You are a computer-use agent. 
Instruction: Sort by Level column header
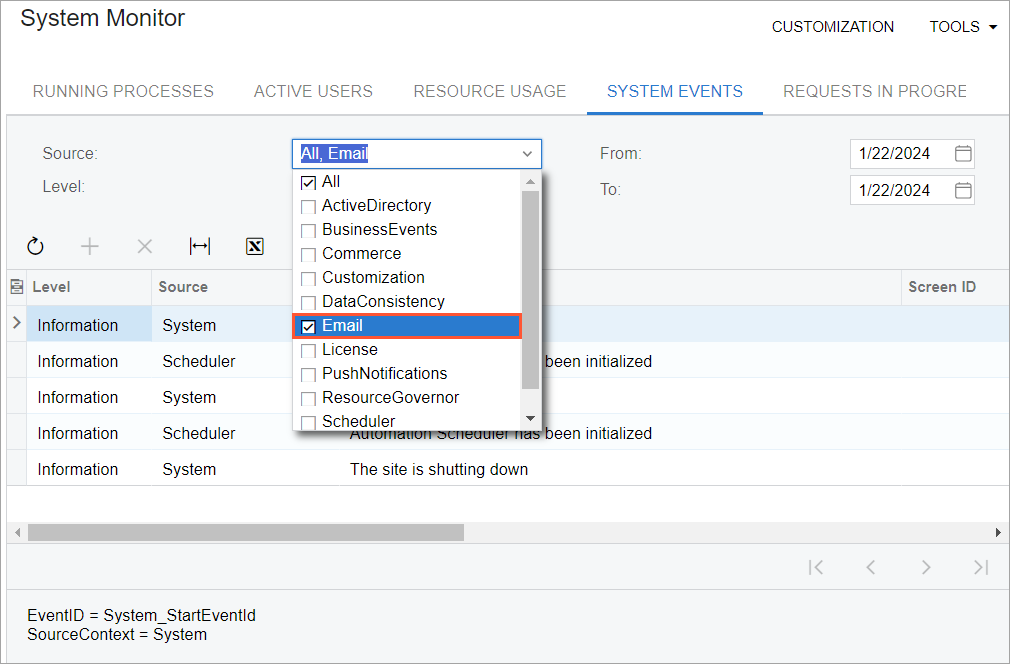click(x=88, y=287)
